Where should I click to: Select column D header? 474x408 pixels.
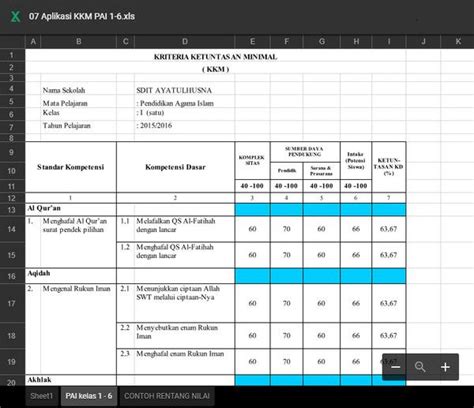(185, 42)
